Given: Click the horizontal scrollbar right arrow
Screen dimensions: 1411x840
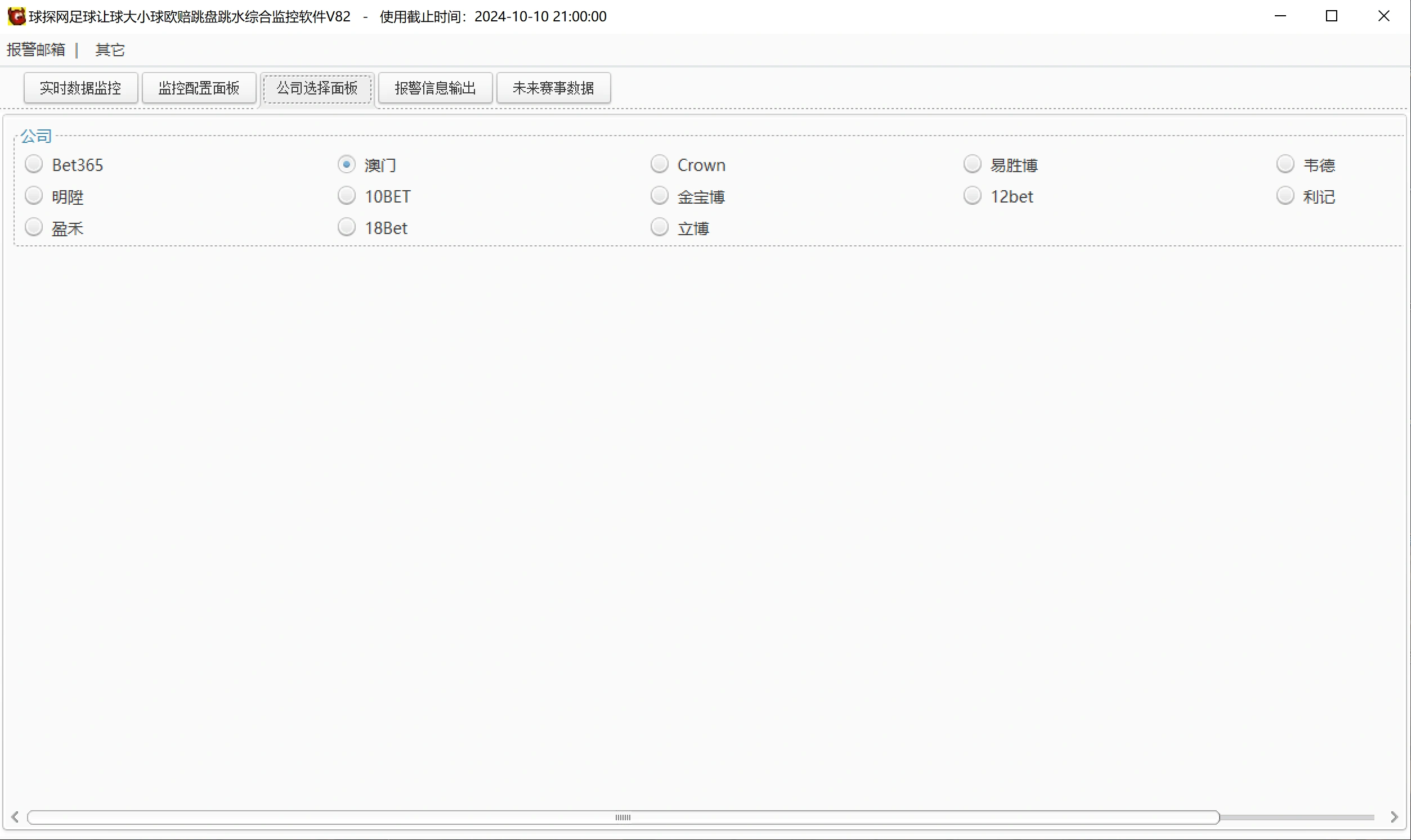Looking at the screenshot, I should coord(1394,817).
